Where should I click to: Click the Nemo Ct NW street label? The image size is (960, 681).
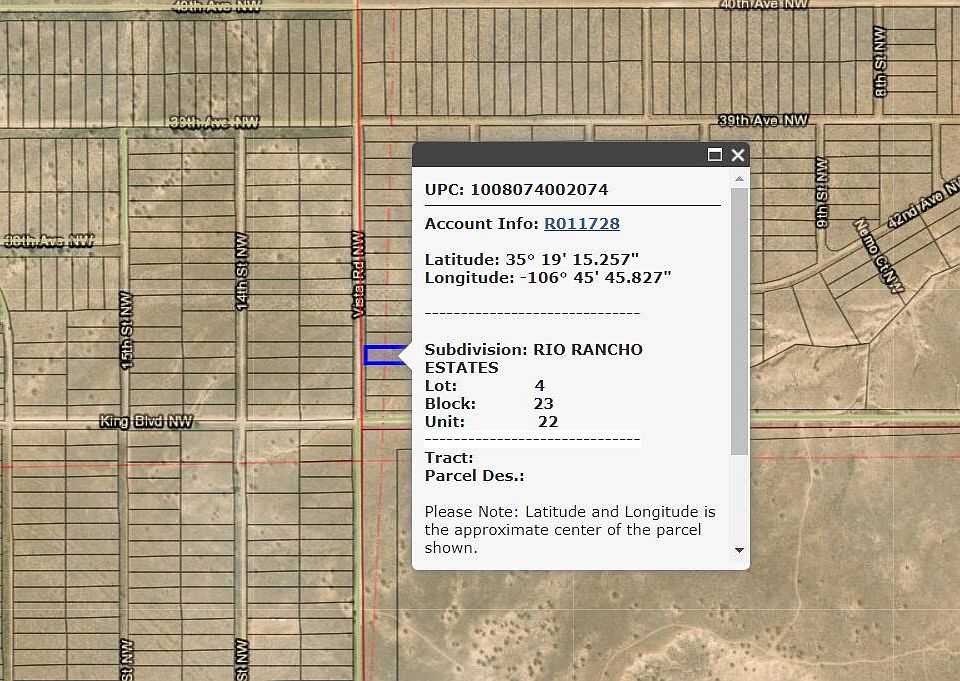(879, 255)
